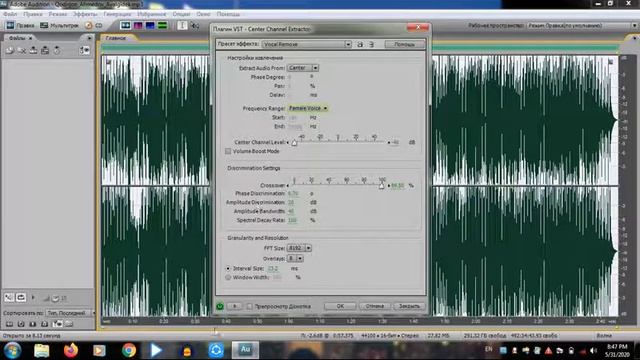Click small play arrow in Files panel
Viewport: 640px width, 360px height.
point(33,298)
